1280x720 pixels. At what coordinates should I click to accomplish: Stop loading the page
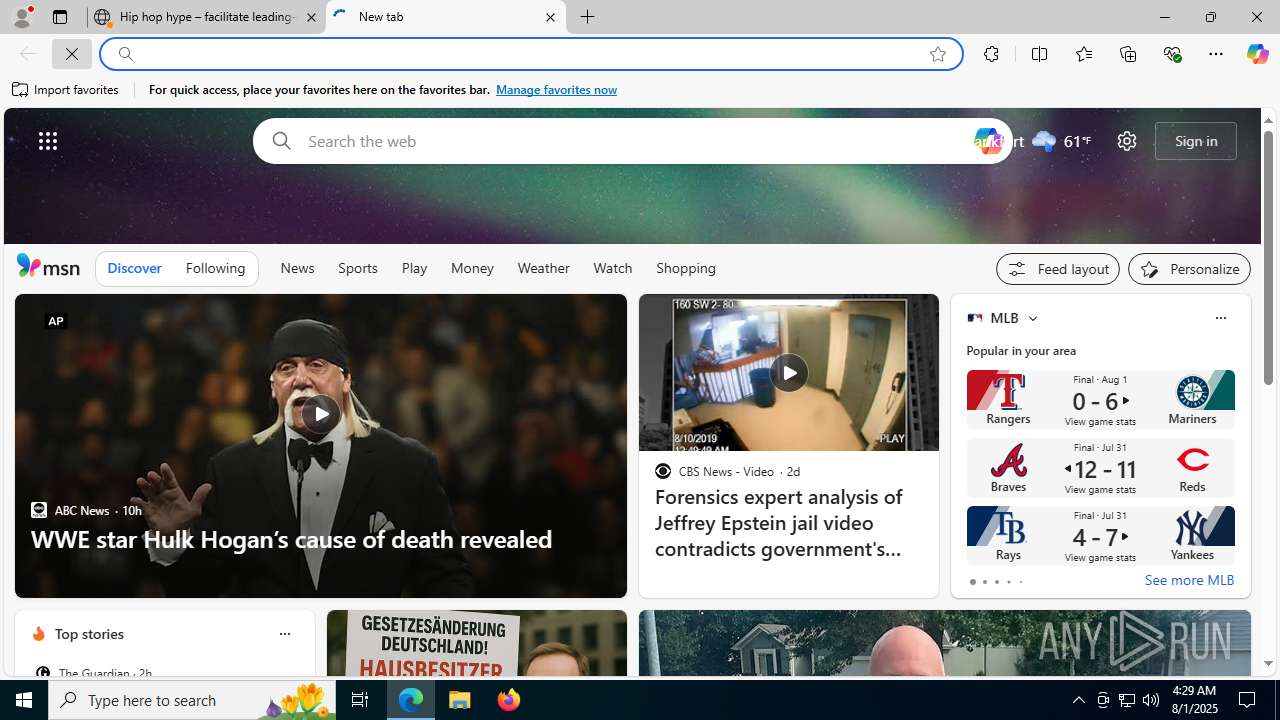(72, 54)
